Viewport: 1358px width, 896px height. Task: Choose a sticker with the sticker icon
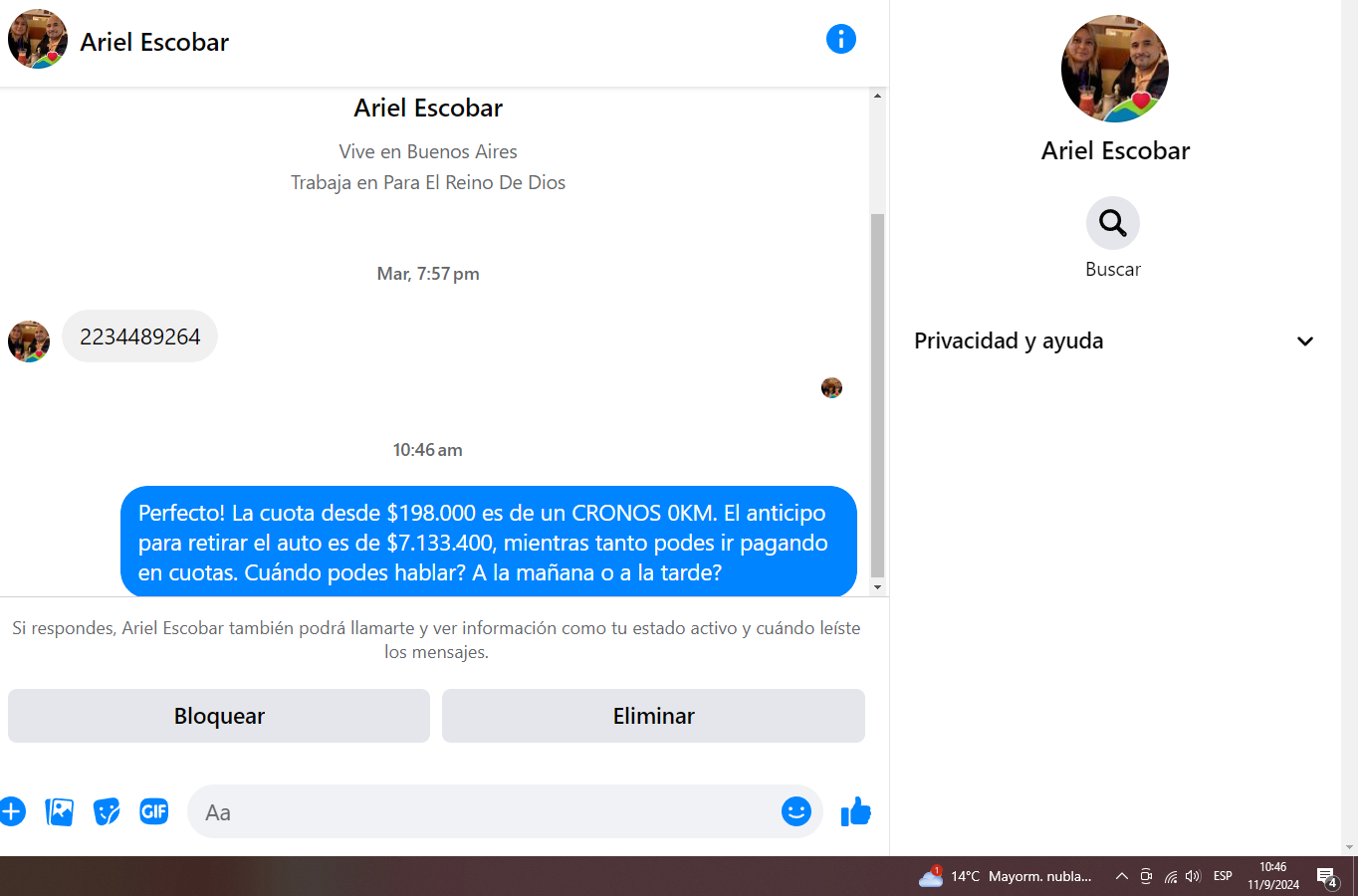107,811
